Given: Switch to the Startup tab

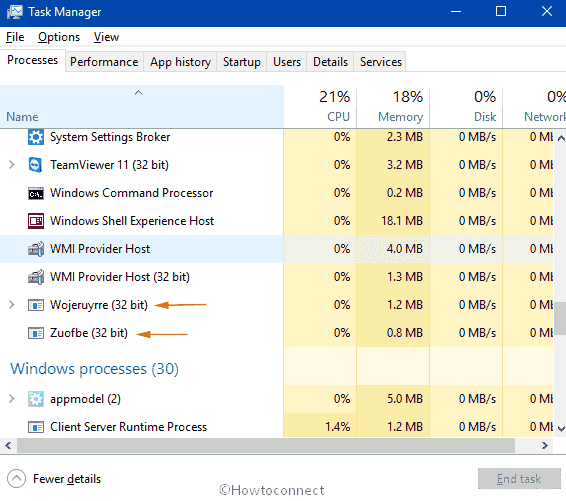Looking at the screenshot, I should pos(241,62).
